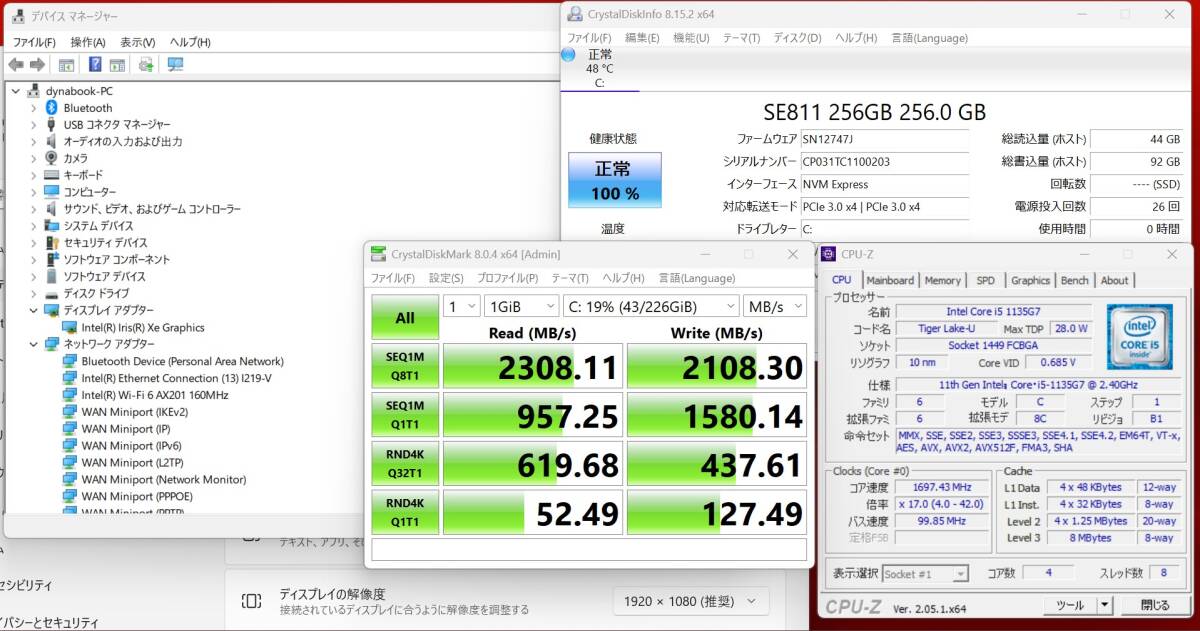Click the All benchmark button
1200x631 pixels.
click(x=405, y=317)
